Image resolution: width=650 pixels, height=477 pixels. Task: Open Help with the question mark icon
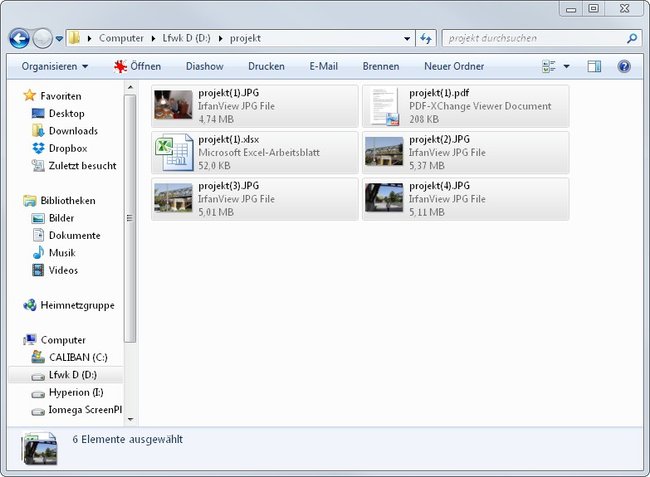click(624, 66)
